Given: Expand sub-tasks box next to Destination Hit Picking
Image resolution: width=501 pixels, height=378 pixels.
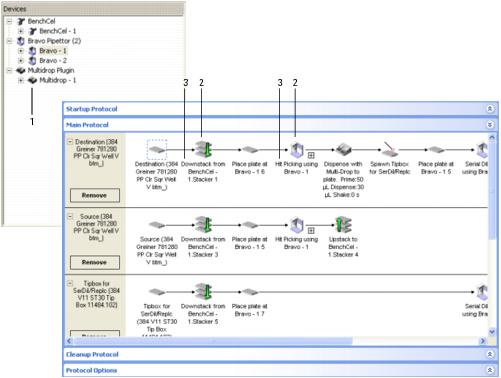Looking at the screenshot, I should pos(311,155).
